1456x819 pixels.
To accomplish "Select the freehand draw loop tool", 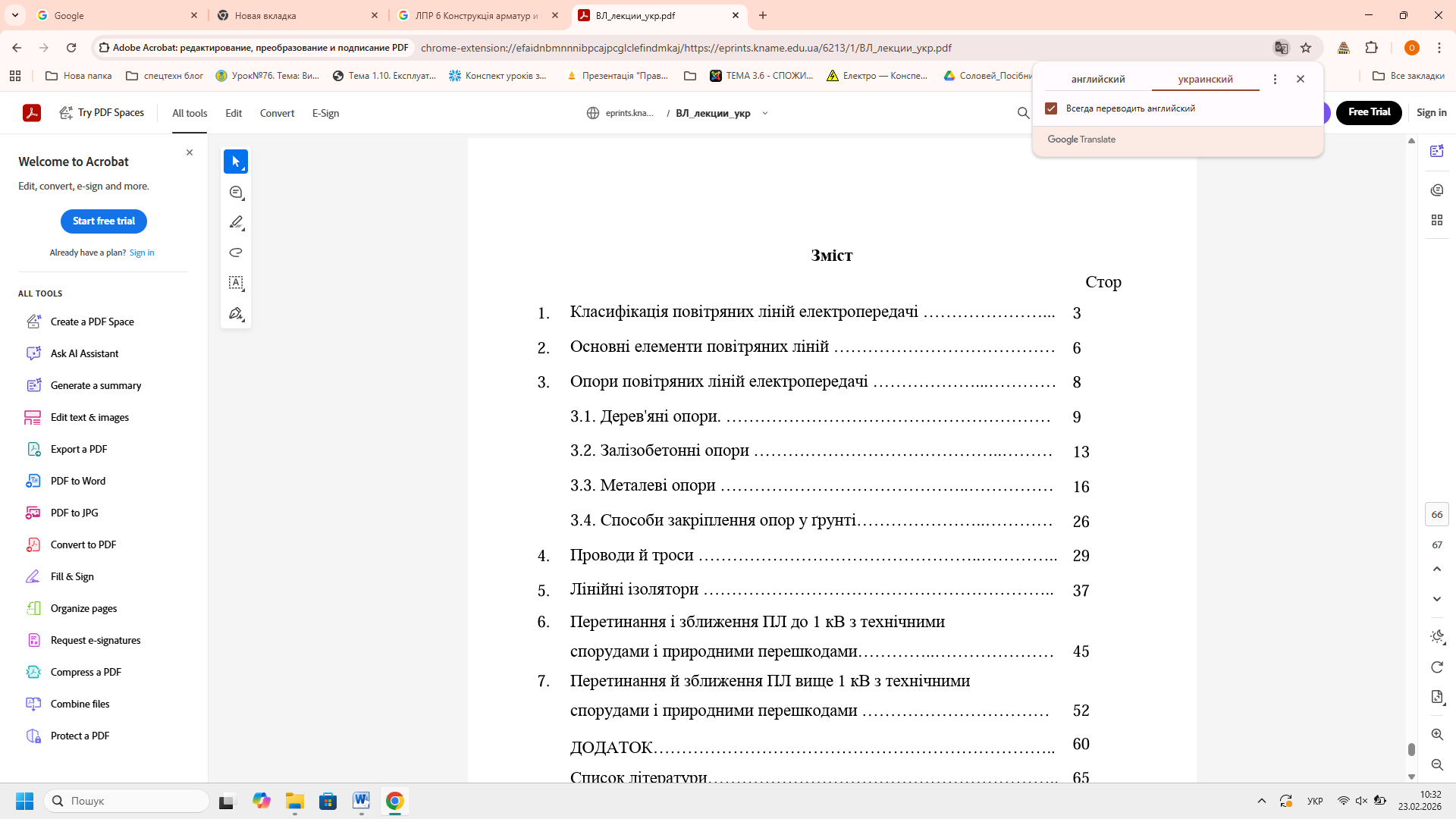I will point(236,253).
